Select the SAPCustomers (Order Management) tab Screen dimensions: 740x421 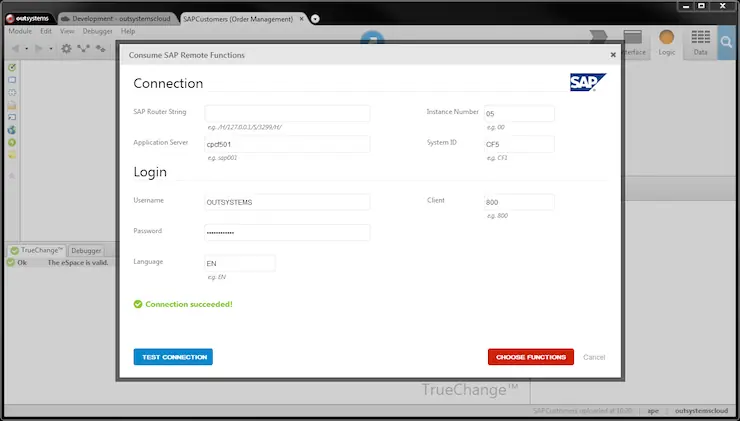click(x=238, y=19)
